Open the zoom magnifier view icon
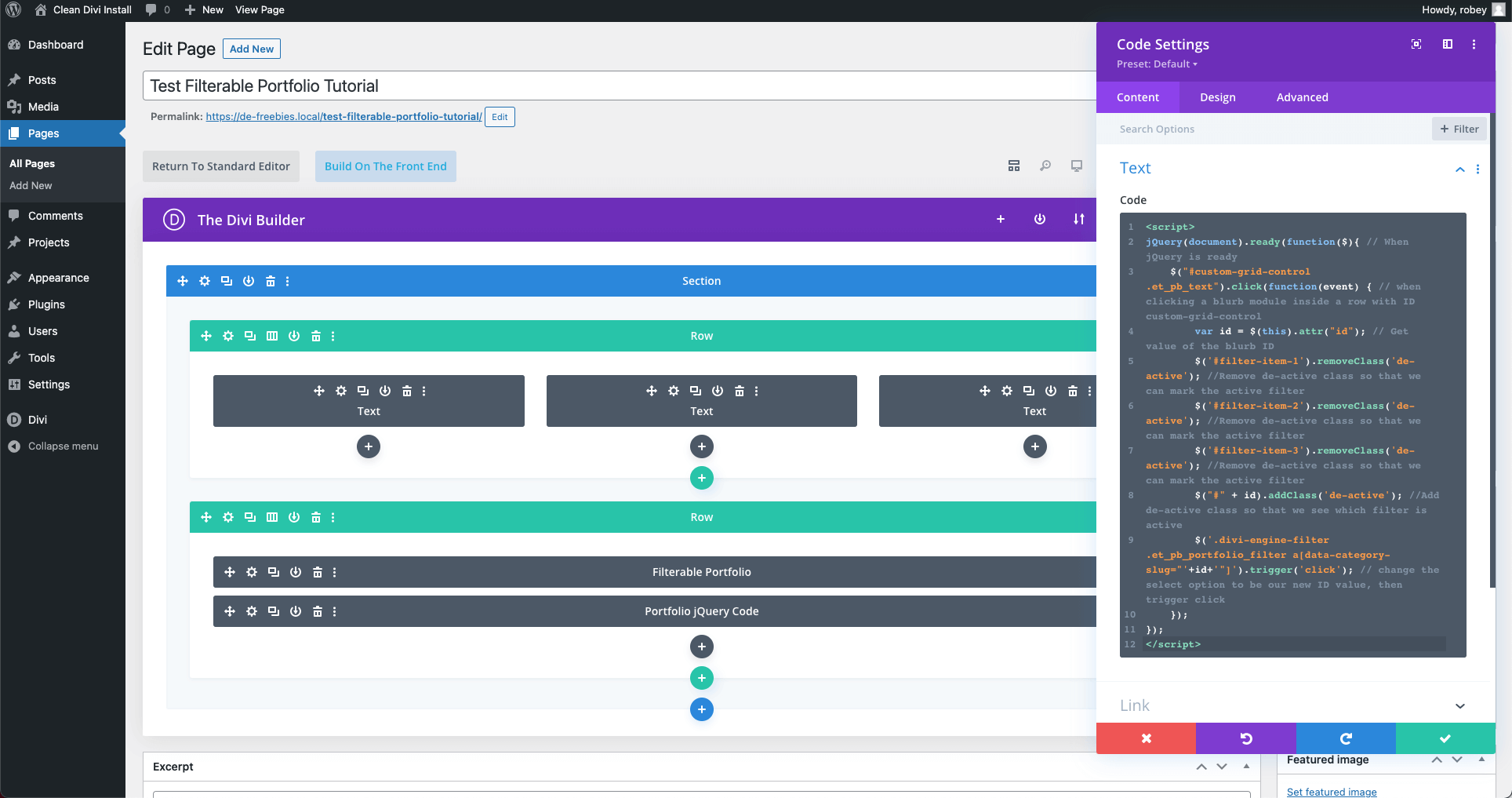This screenshot has height=798, width=1512. coord(1045,166)
